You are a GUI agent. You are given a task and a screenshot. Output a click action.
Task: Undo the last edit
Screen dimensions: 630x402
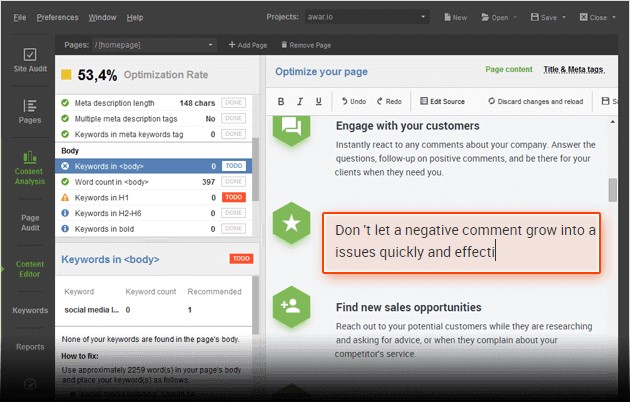coord(354,101)
